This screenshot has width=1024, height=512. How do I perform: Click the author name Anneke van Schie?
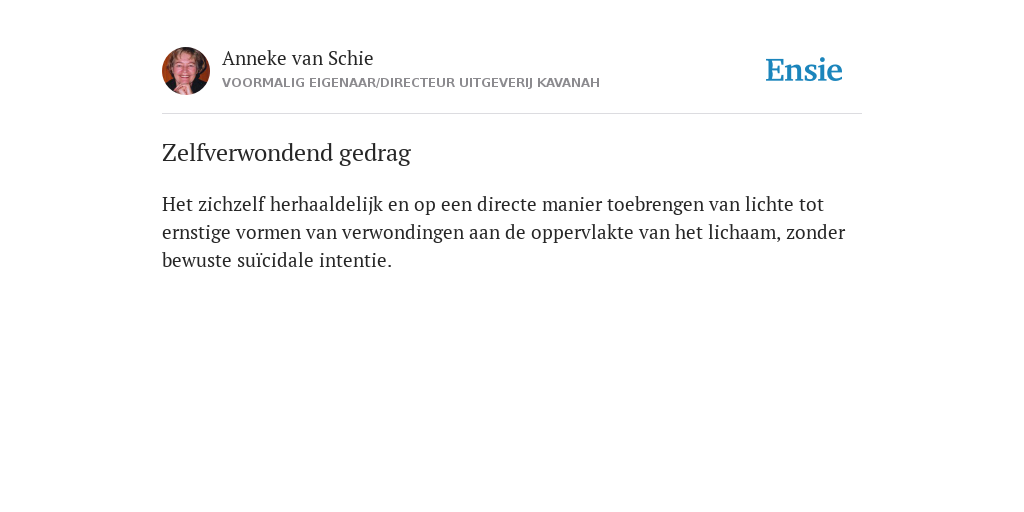click(297, 58)
